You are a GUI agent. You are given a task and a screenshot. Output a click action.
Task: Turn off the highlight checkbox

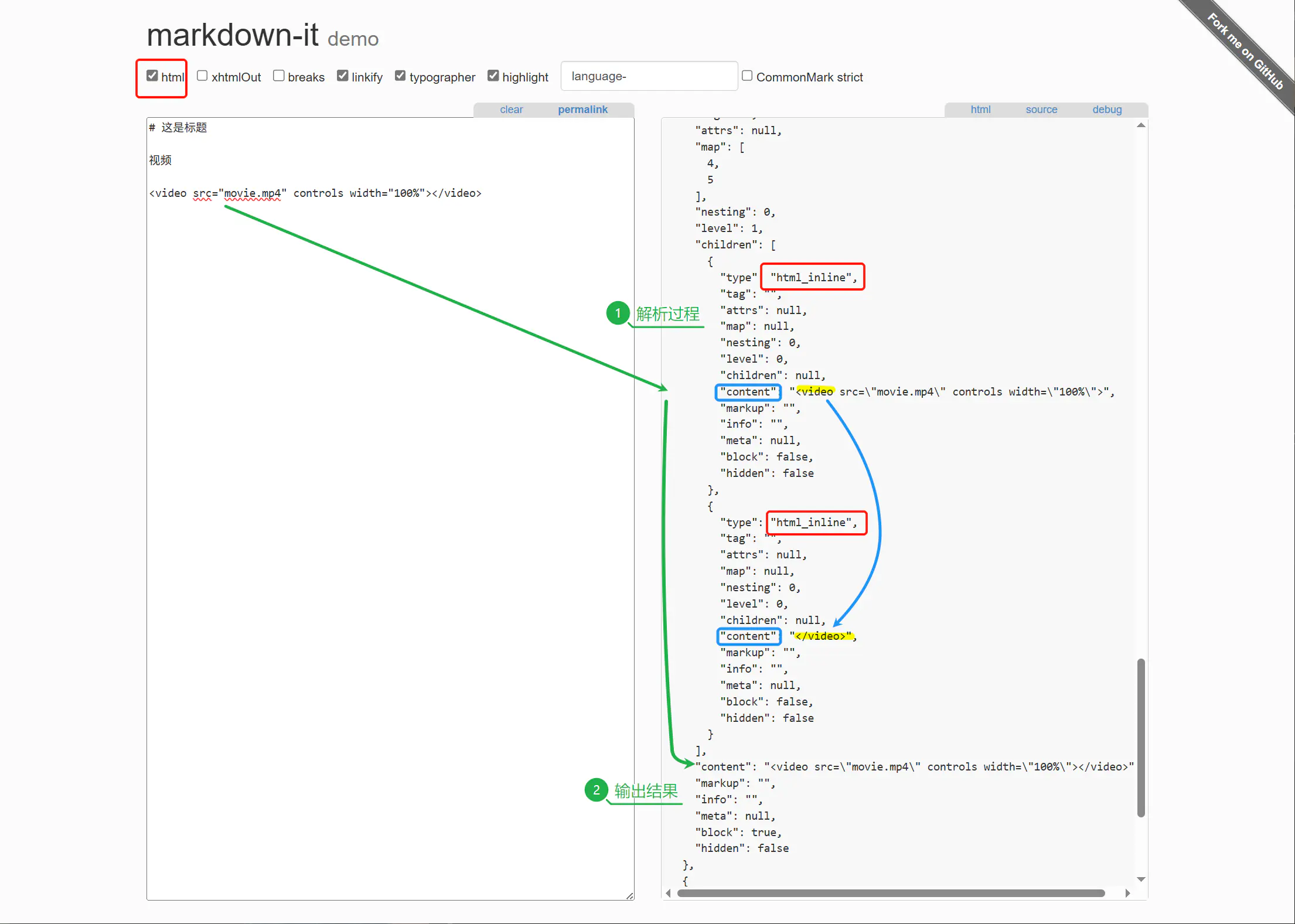point(493,76)
